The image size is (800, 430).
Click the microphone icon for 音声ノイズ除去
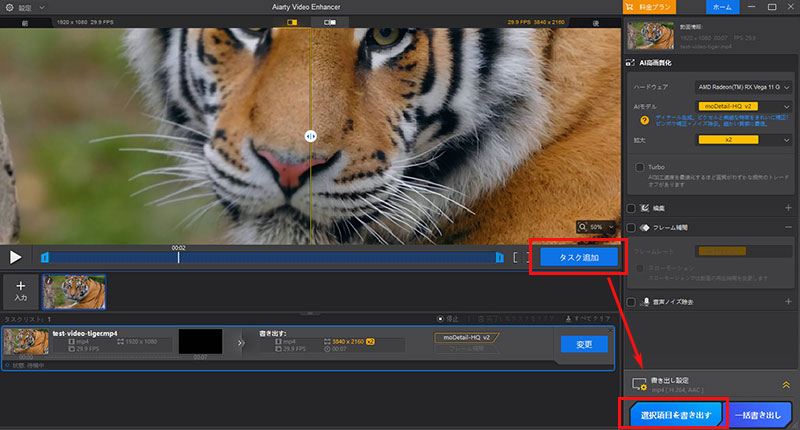pos(646,302)
